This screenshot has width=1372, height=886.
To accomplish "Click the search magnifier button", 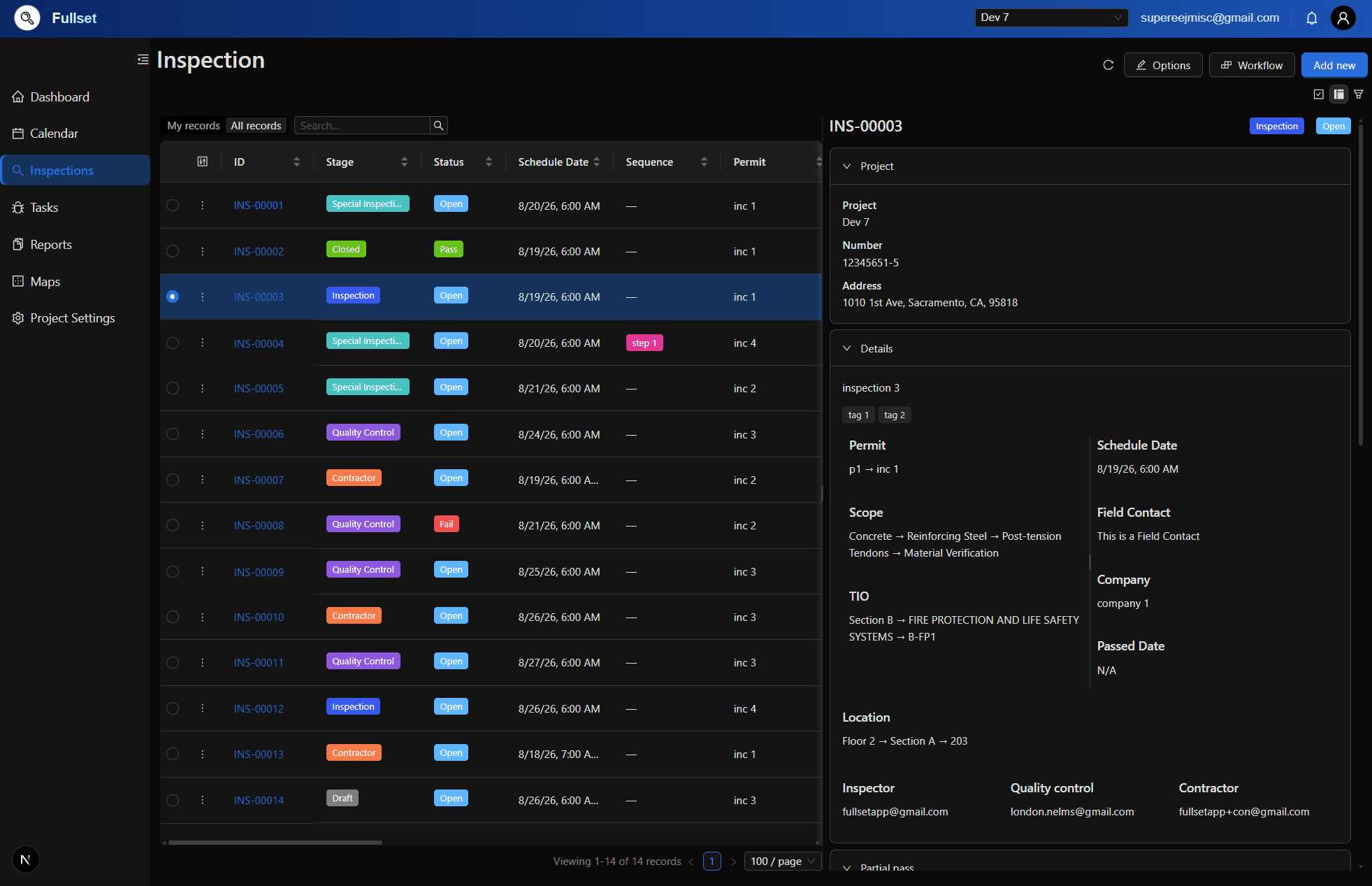I will coord(439,126).
